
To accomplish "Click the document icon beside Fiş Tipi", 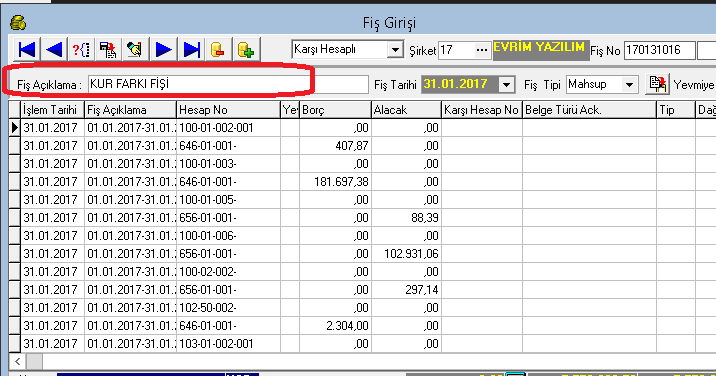I will tap(657, 84).
